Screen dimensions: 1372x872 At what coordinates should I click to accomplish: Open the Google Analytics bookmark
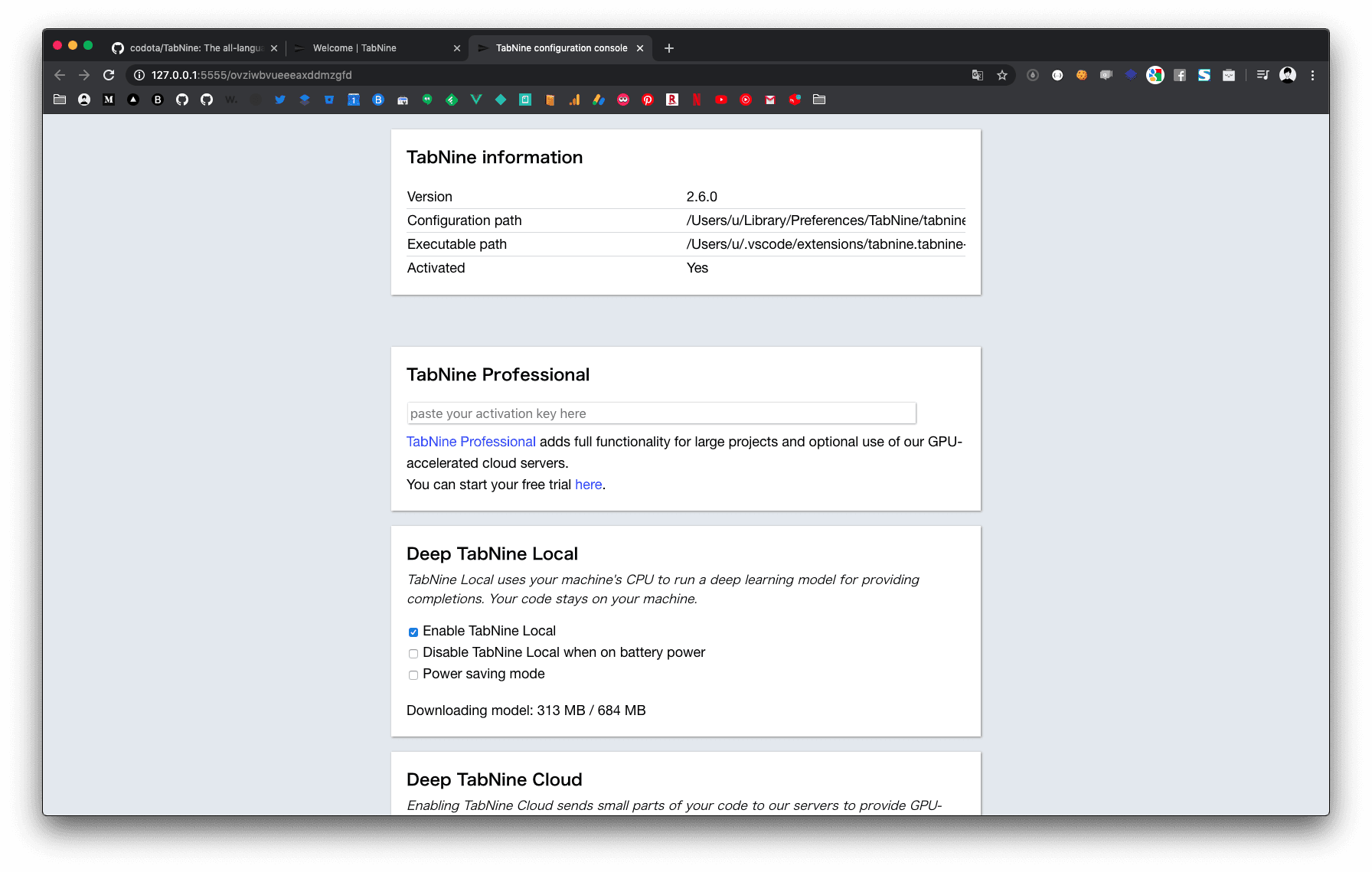[574, 100]
